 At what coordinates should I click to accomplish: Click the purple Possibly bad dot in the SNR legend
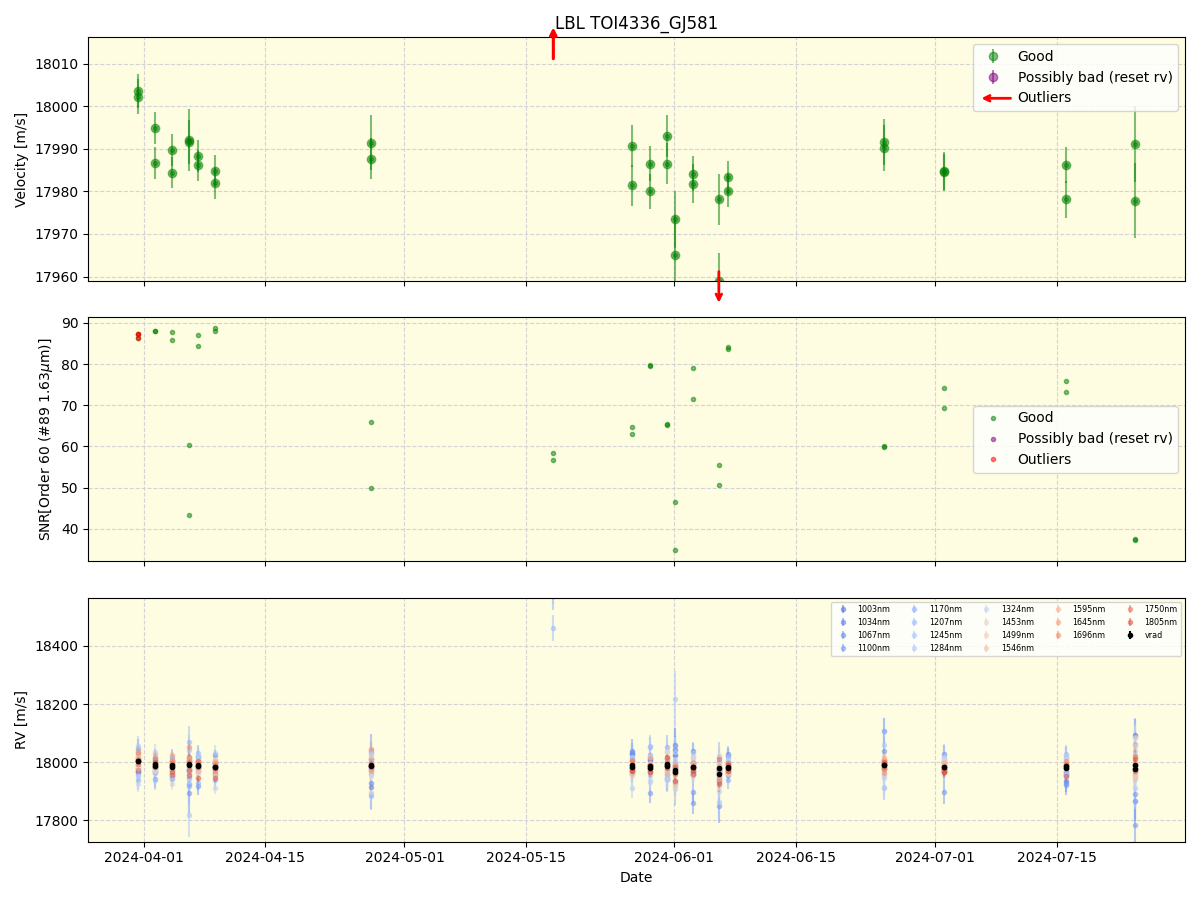993,439
